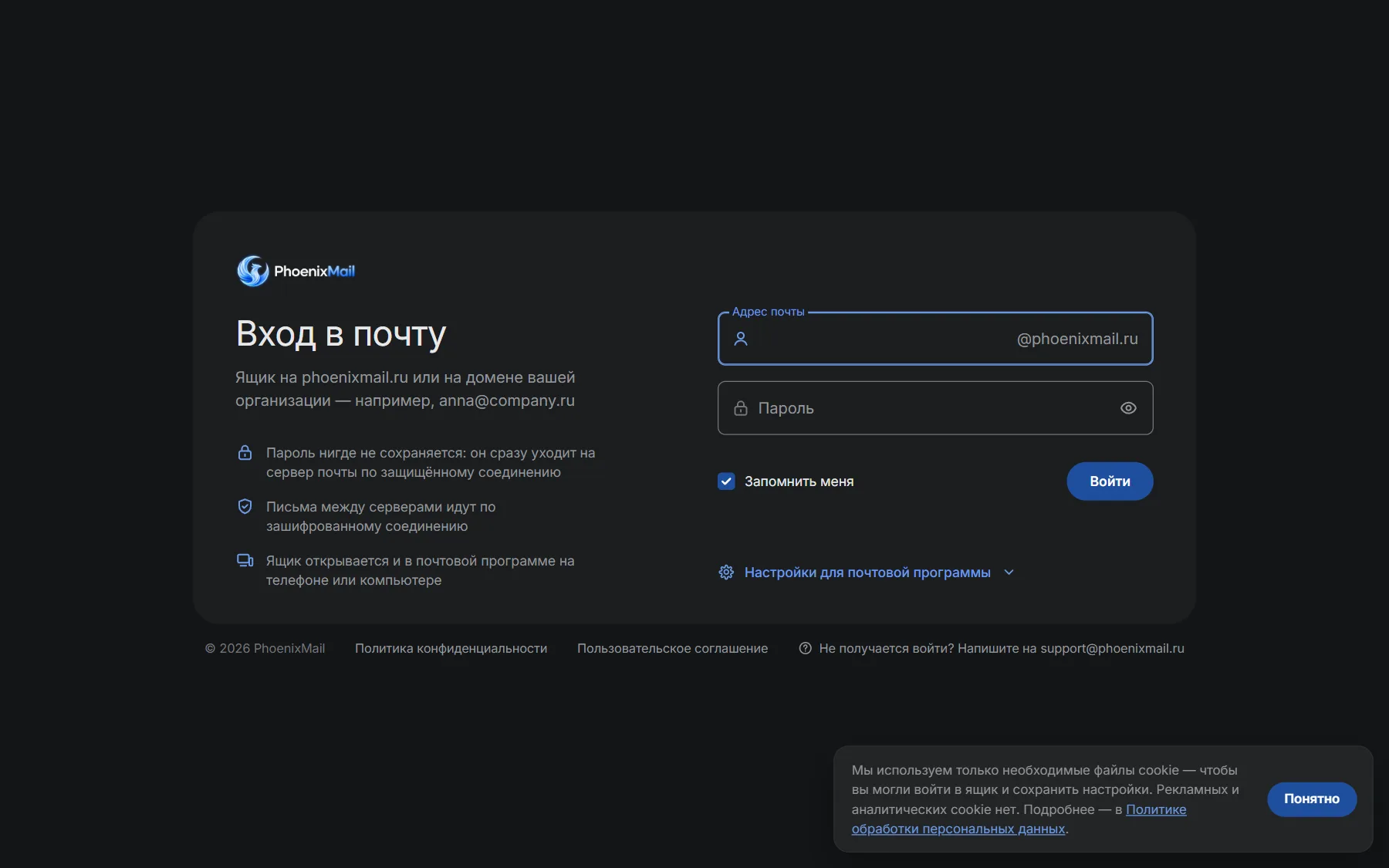Click the gear icon beside mail program settings
Viewport: 1389px width, 868px height.
(726, 572)
